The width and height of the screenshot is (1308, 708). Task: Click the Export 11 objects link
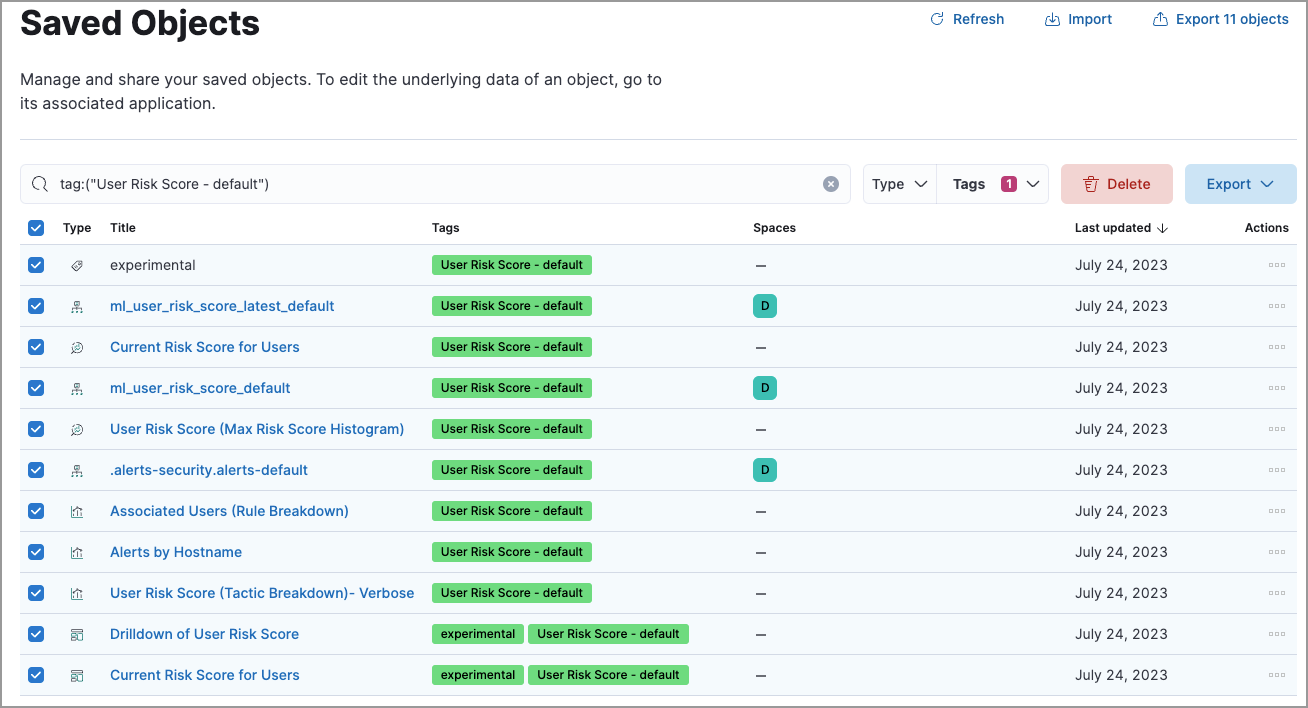(1220, 18)
